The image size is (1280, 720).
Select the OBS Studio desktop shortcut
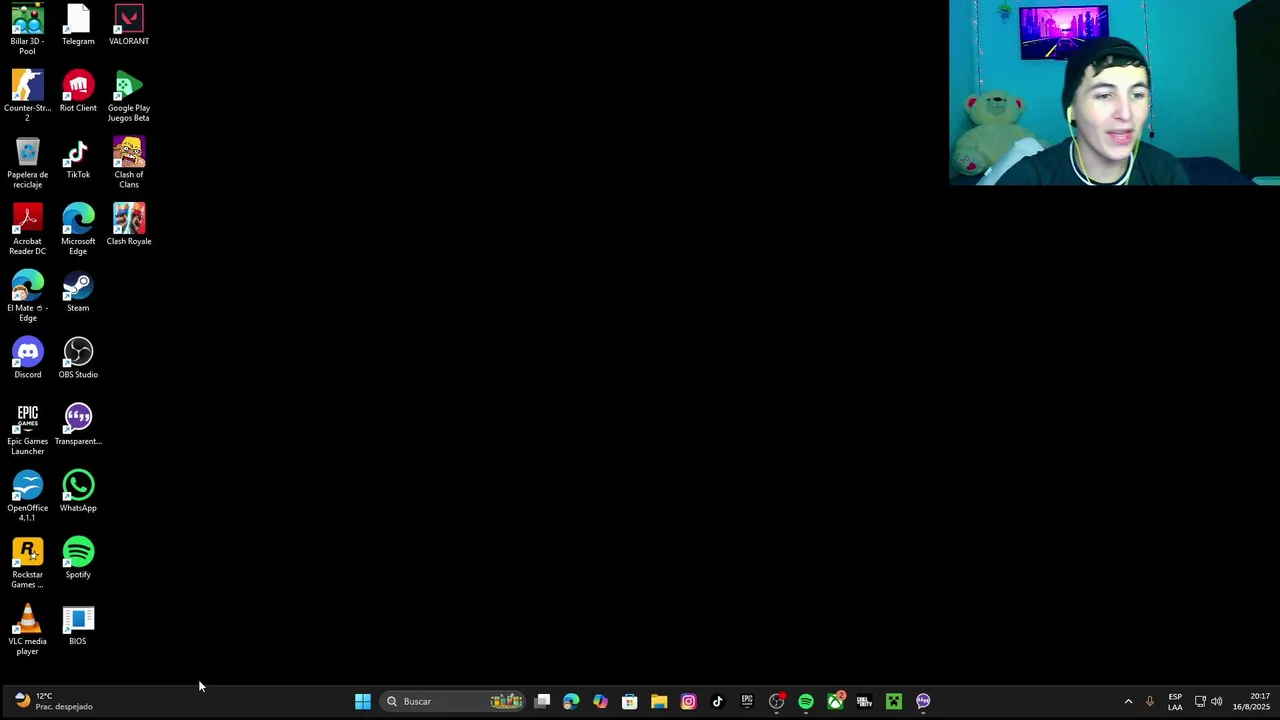(x=78, y=358)
